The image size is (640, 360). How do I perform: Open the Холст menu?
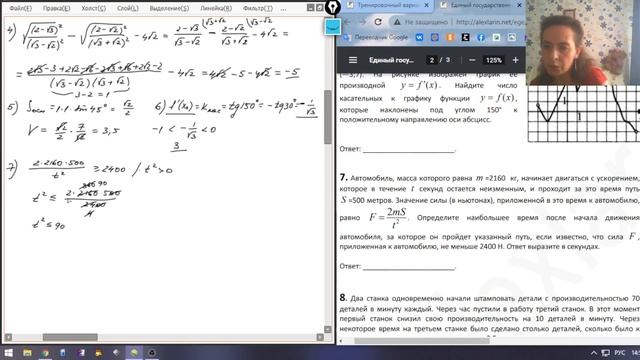93,8
